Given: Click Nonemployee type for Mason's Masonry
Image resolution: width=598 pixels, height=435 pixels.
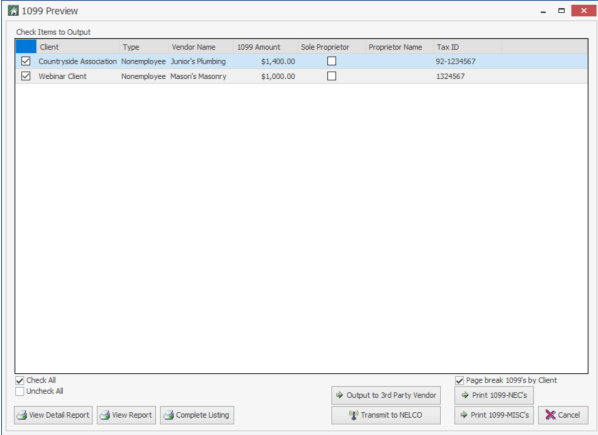Looking at the screenshot, I should 143,76.
